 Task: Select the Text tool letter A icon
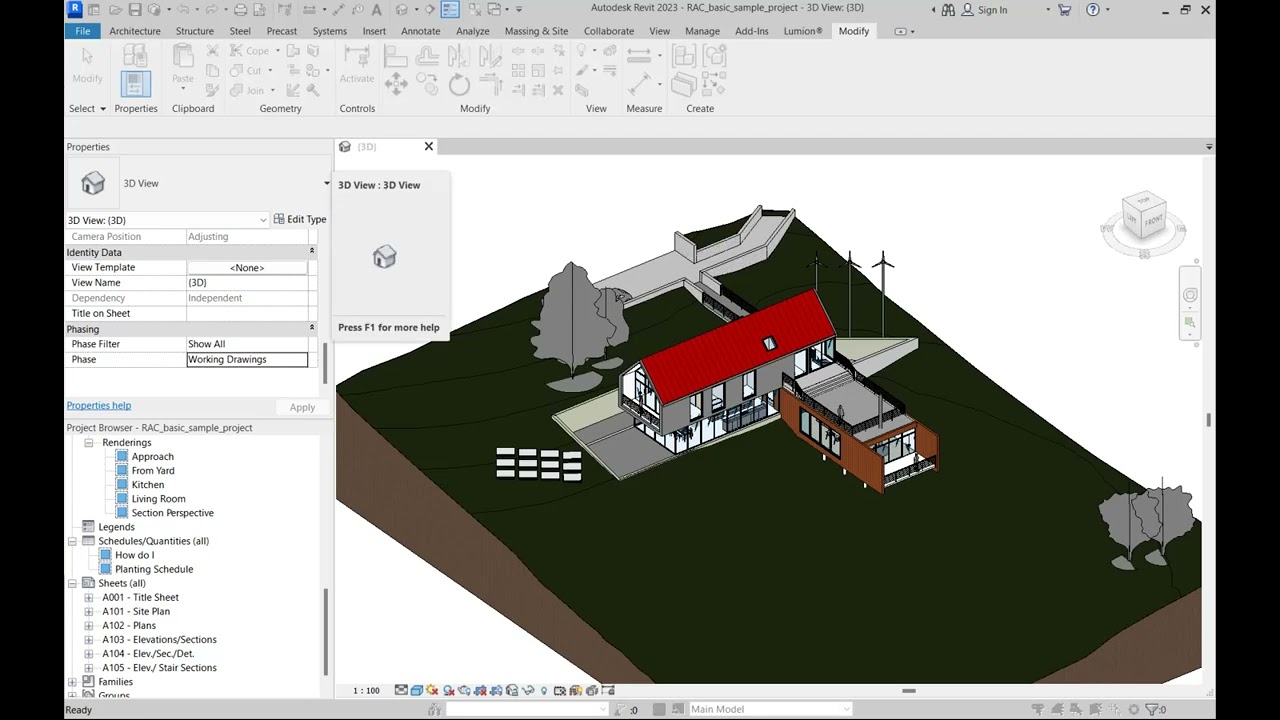376,10
